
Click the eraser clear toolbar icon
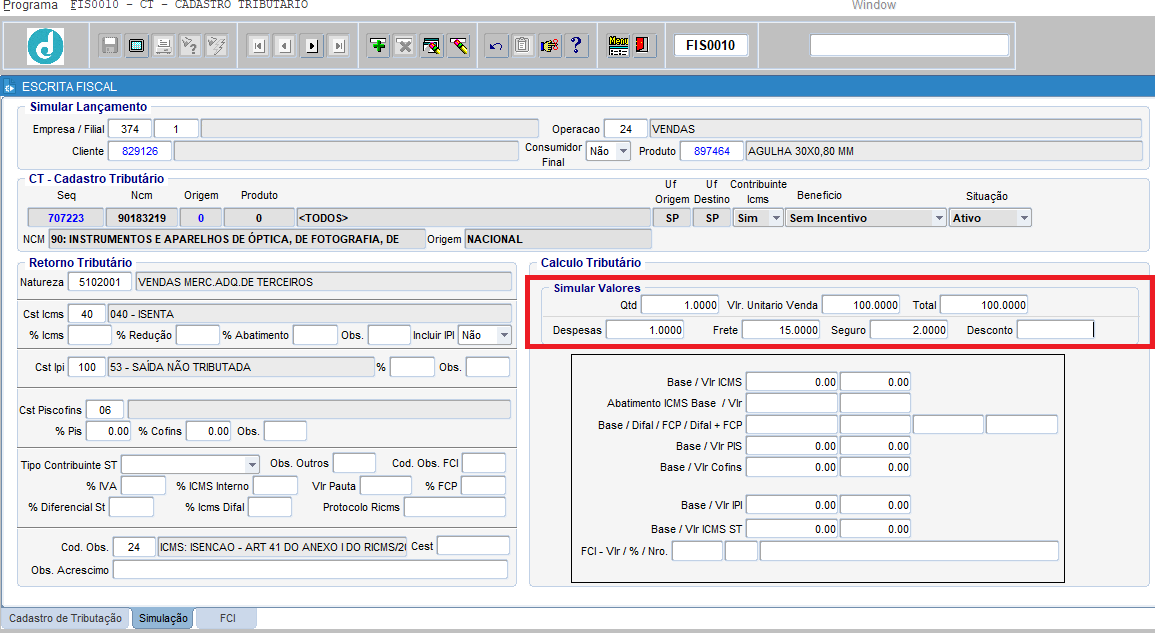click(458, 46)
